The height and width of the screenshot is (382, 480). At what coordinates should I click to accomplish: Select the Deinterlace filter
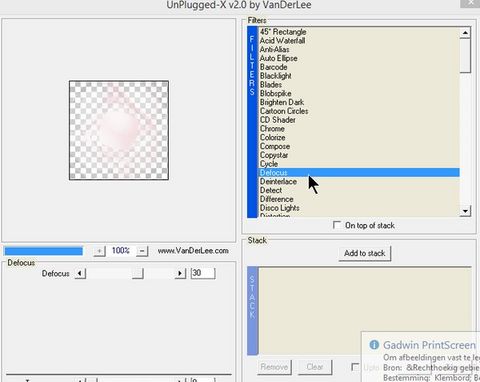point(278,181)
